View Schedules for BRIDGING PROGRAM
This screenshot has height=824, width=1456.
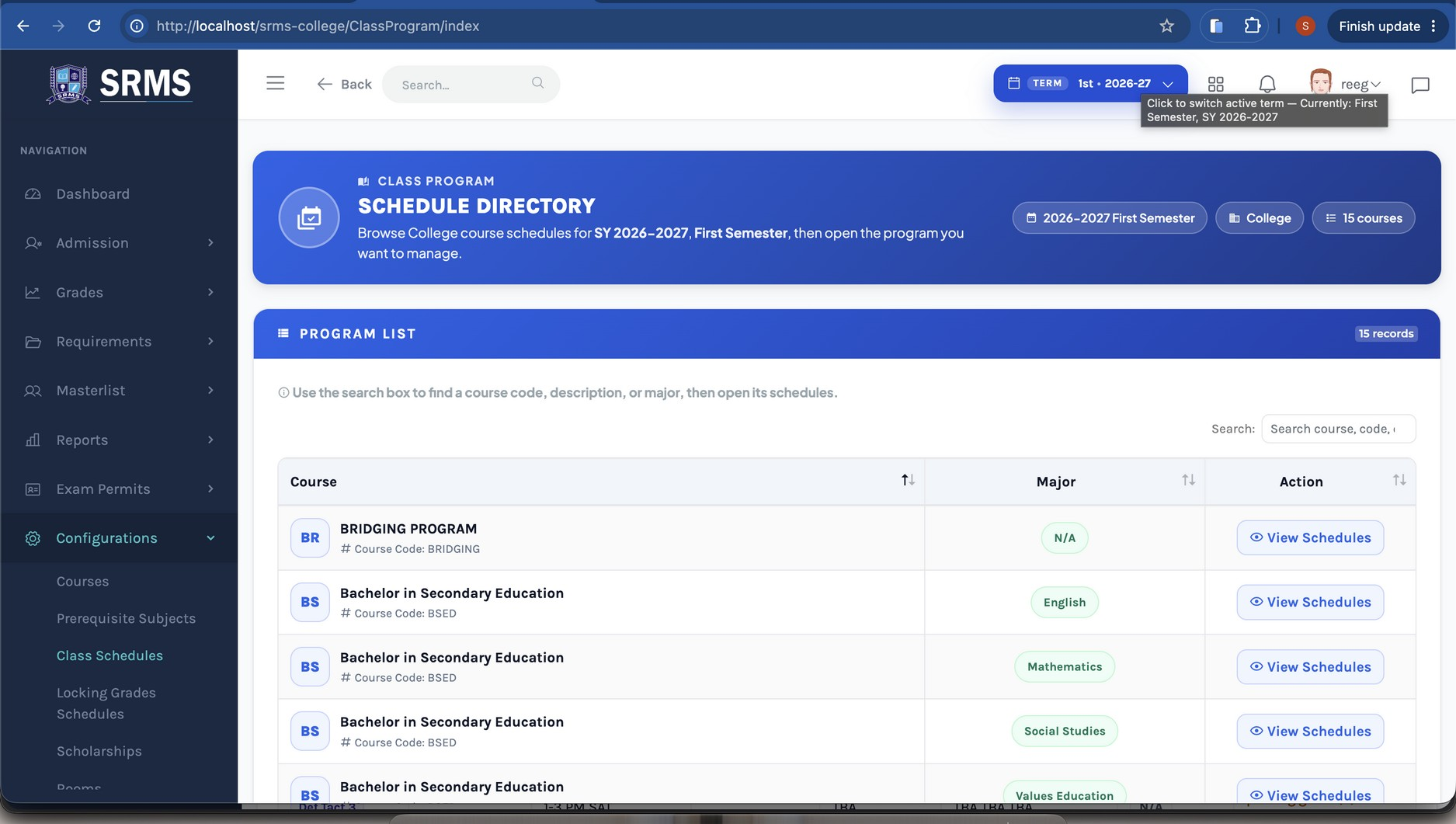[1310, 537]
